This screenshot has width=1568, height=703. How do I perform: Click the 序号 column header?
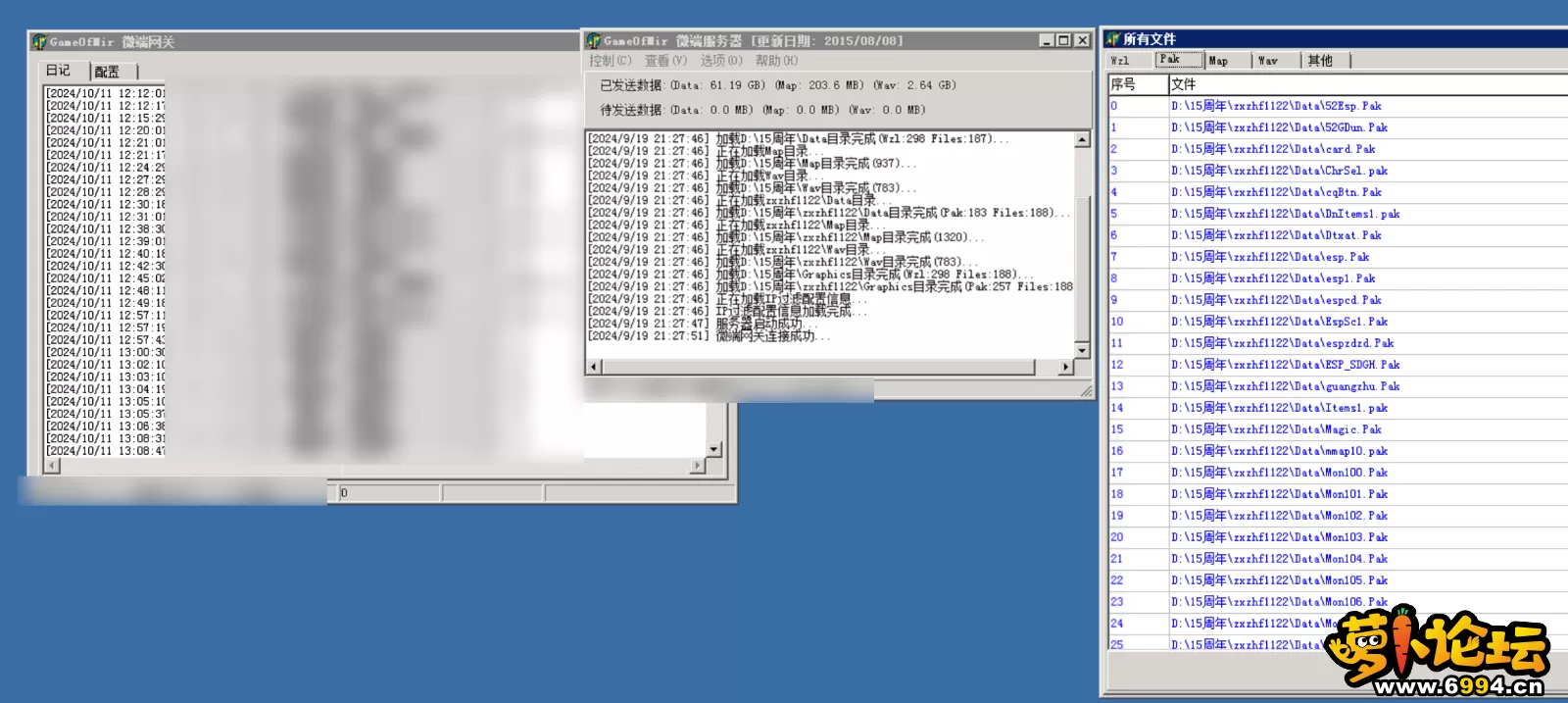[x=1138, y=84]
